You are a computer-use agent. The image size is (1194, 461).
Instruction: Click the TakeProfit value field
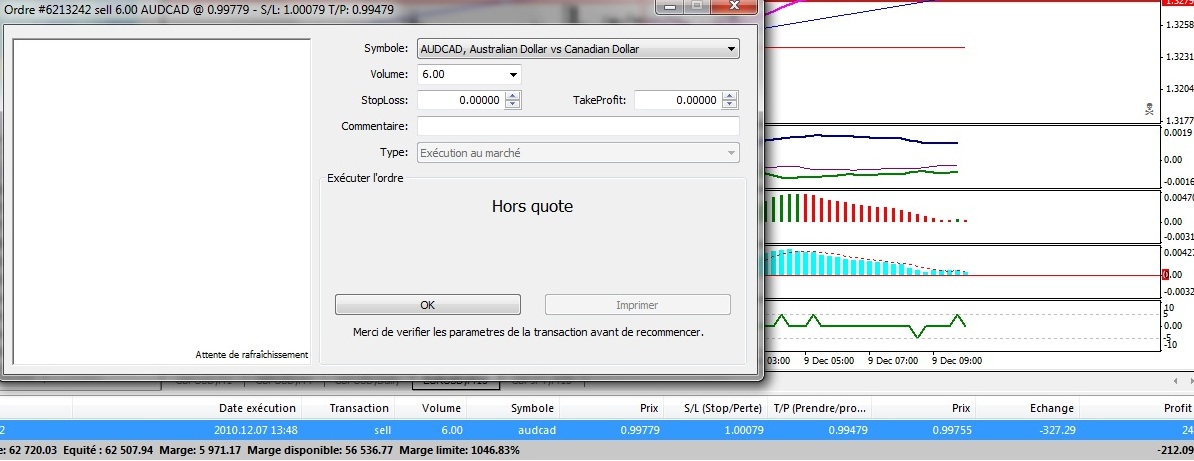678,100
